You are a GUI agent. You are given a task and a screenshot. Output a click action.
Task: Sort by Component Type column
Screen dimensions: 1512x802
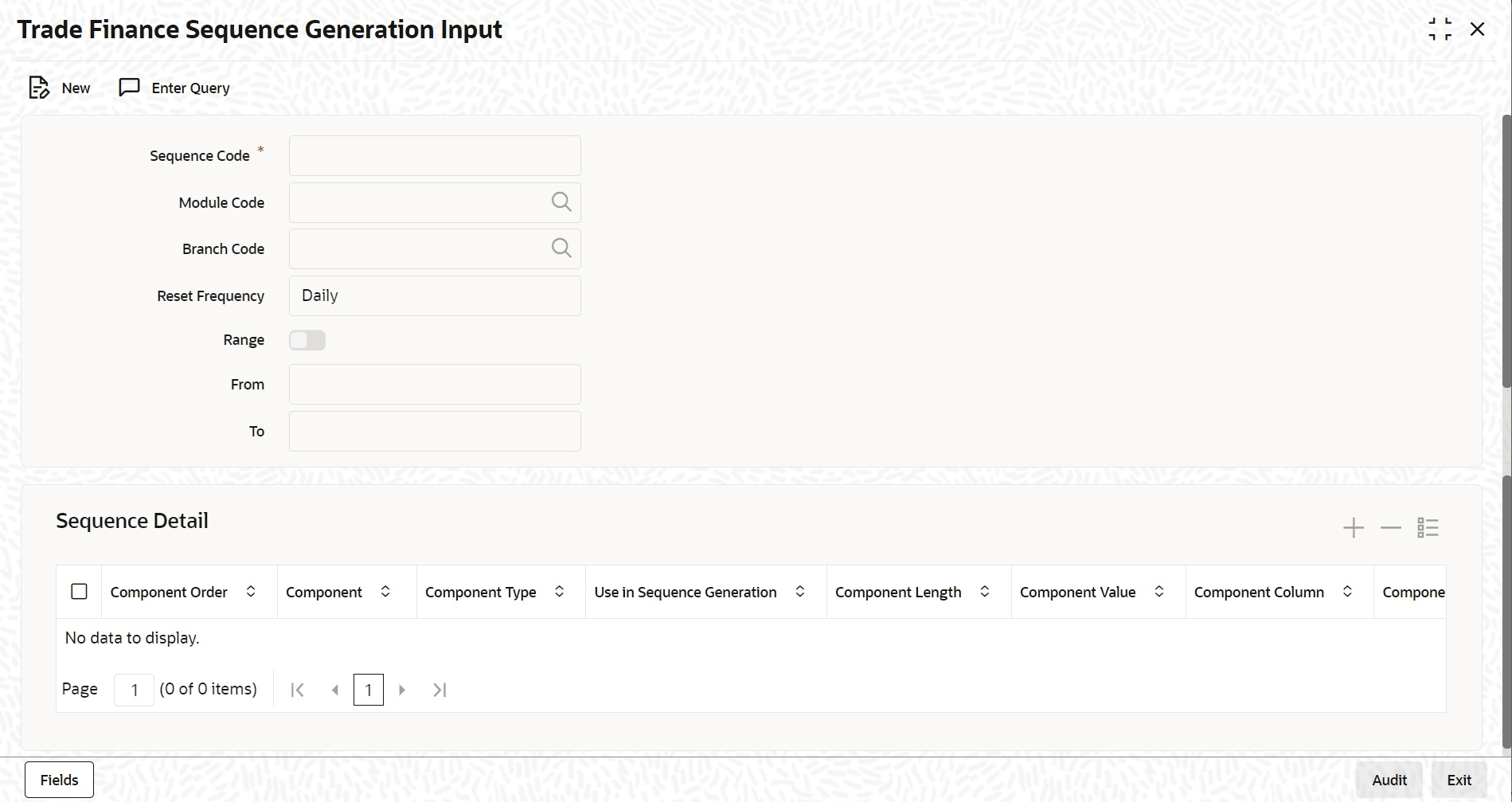560,592
